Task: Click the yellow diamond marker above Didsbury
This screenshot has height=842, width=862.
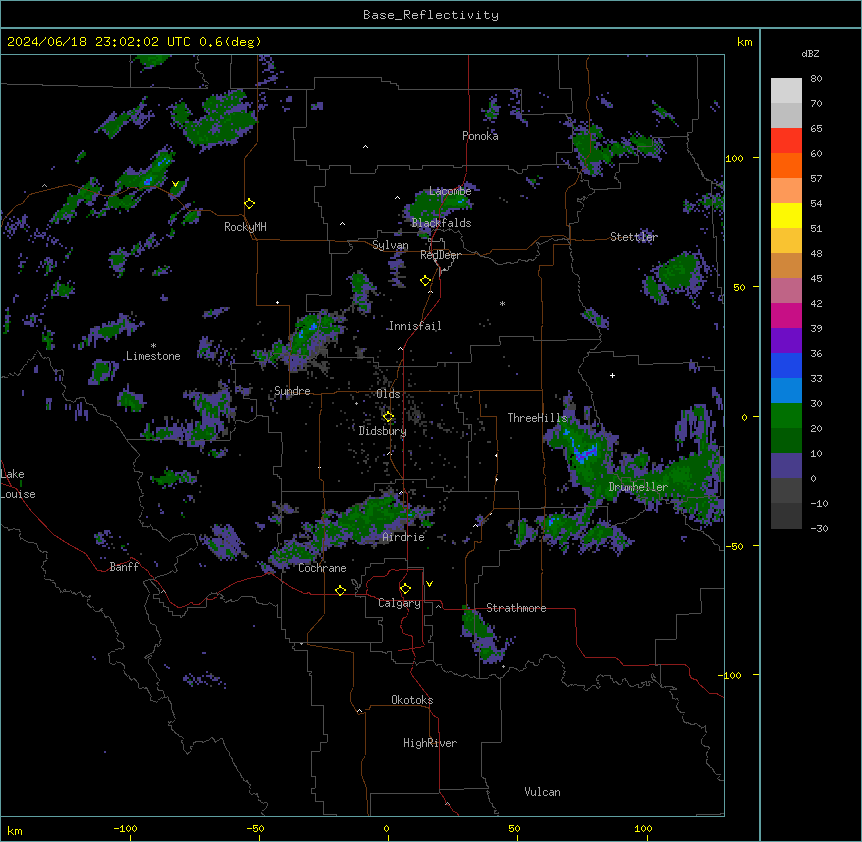Action: 388,417
